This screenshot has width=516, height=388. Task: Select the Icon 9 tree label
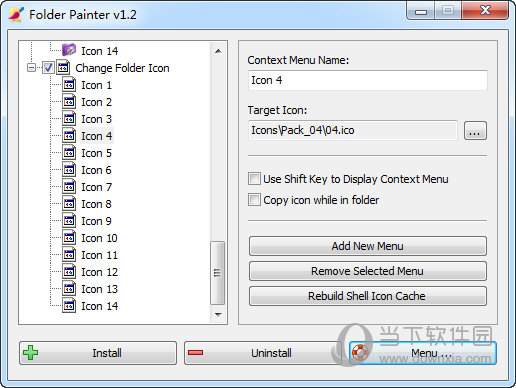point(96,221)
